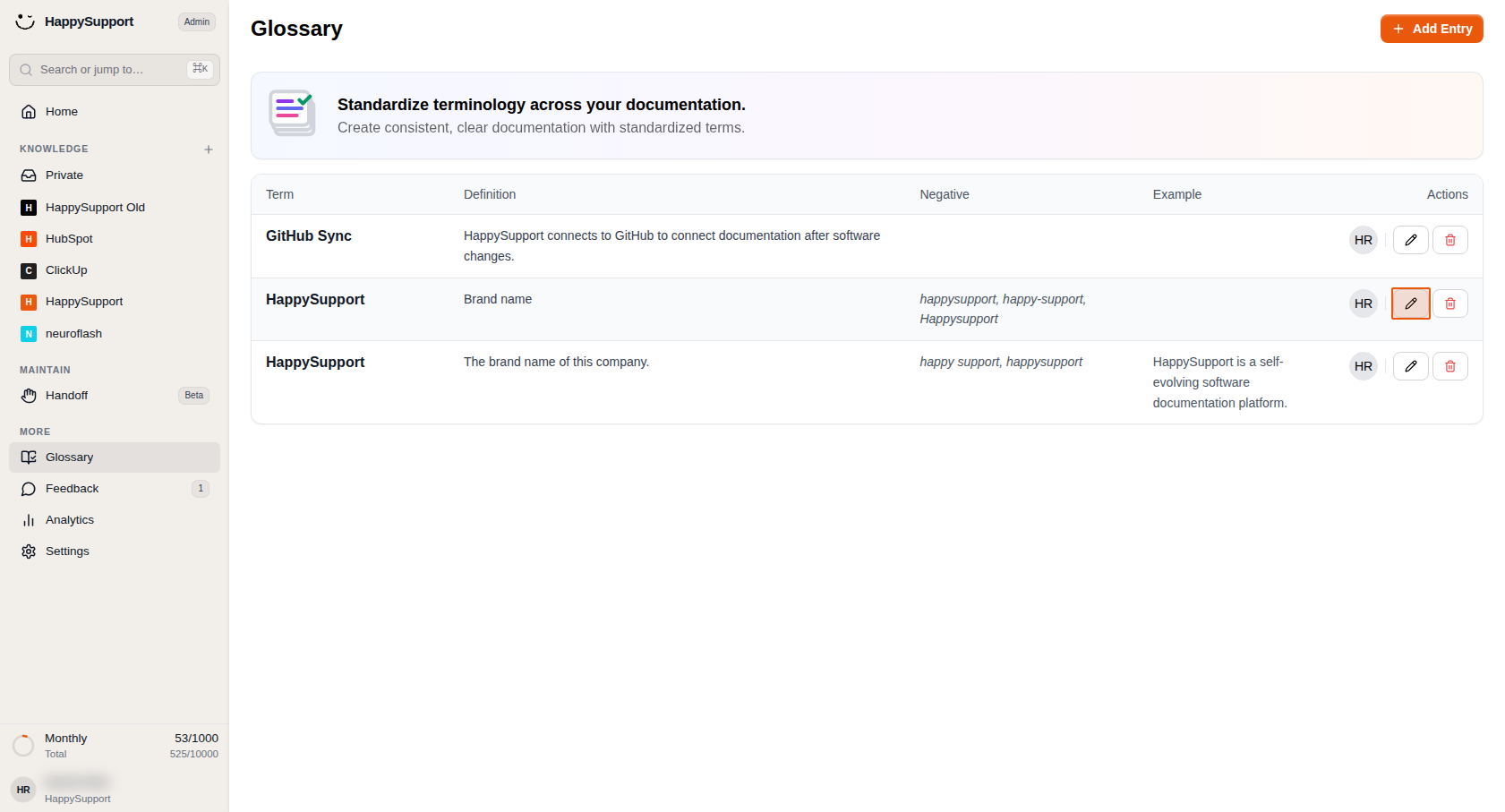Click the Analytics bar chart icon
1505x812 pixels.
click(x=29, y=520)
